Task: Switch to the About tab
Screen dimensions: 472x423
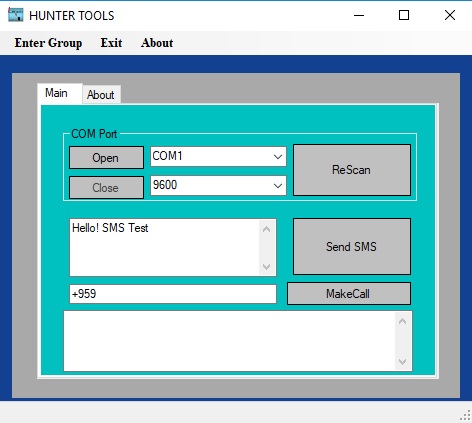Action: [101, 95]
